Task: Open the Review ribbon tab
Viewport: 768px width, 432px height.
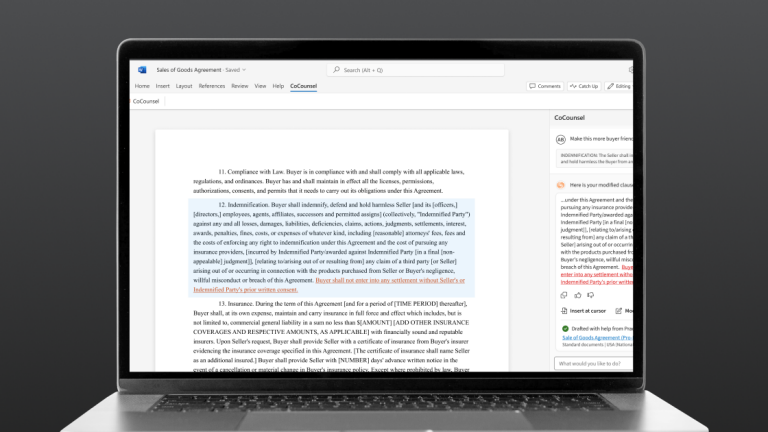Action: (x=240, y=86)
